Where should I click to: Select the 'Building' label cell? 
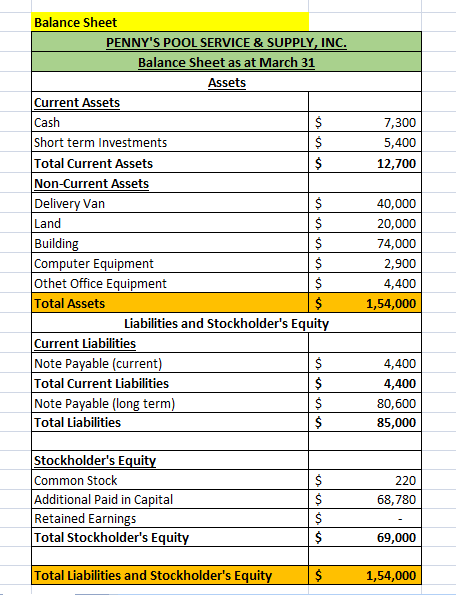(x=170, y=243)
